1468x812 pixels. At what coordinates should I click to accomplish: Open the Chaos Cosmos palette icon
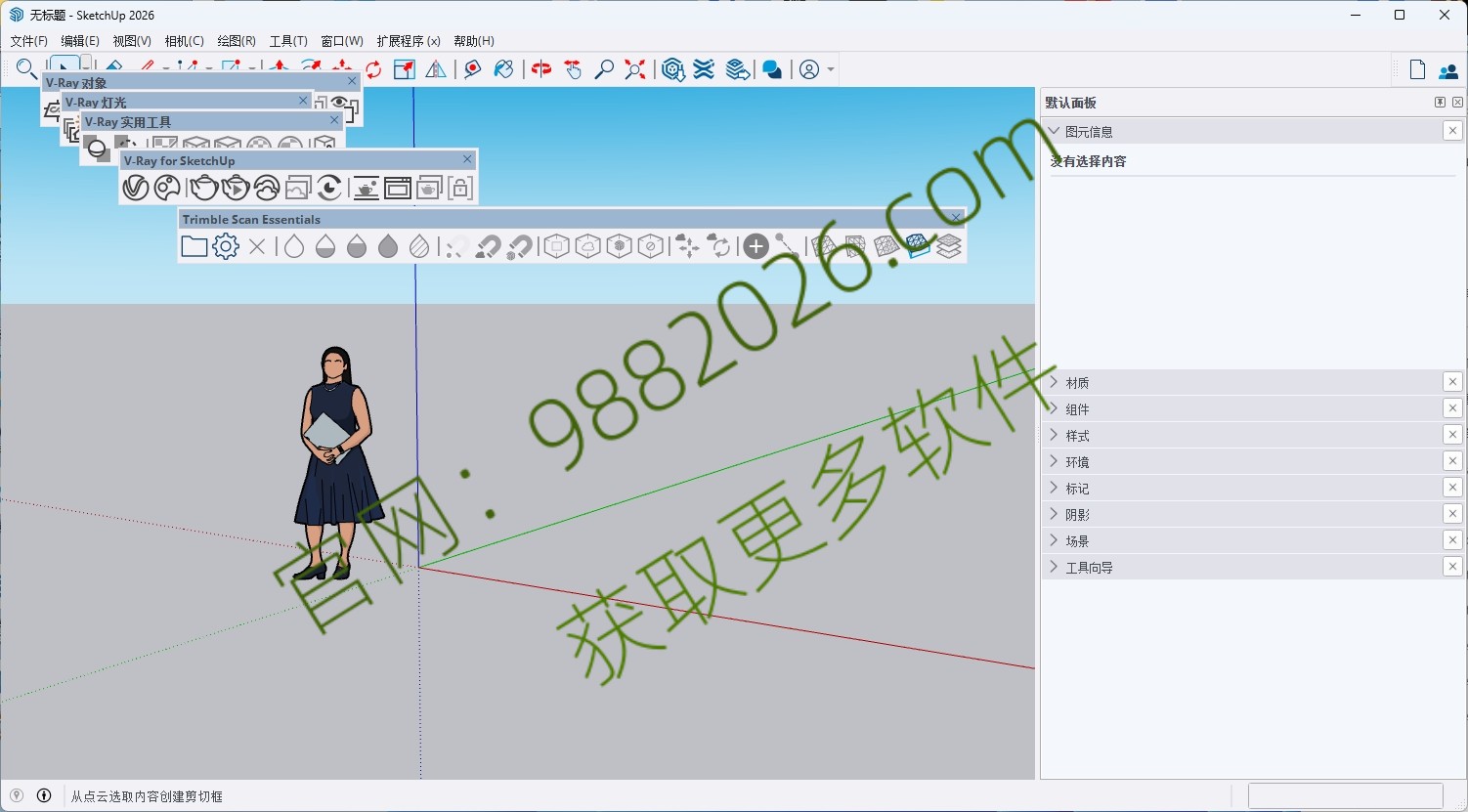[168, 187]
